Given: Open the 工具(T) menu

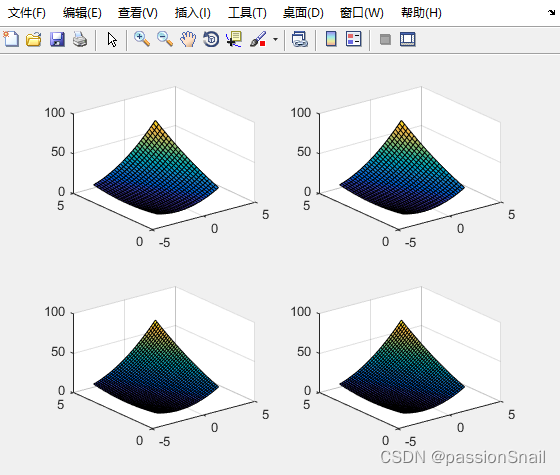Looking at the screenshot, I should (x=247, y=13).
